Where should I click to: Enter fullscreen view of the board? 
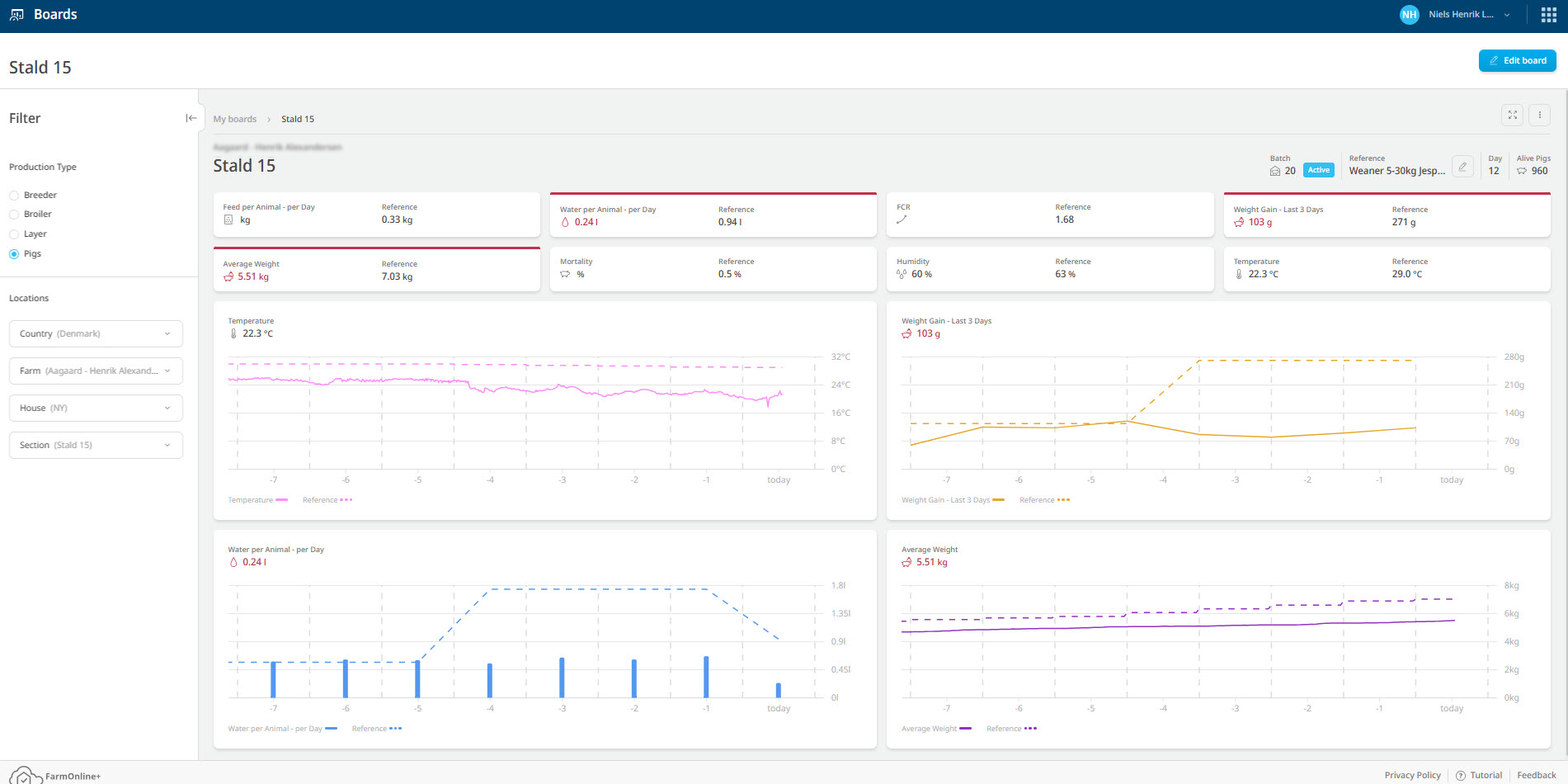pos(1513,116)
